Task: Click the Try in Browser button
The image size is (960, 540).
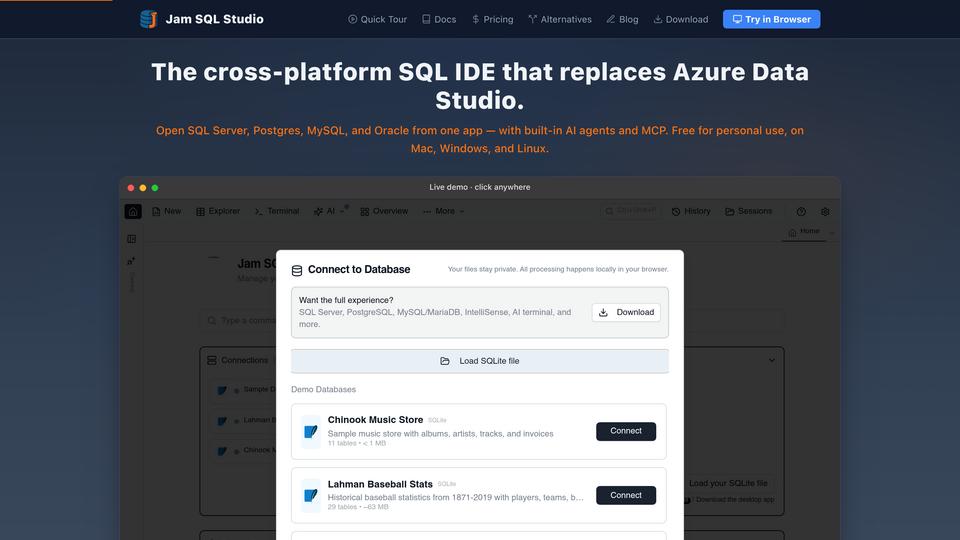Action: pyautogui.click(x=771, y=20)
